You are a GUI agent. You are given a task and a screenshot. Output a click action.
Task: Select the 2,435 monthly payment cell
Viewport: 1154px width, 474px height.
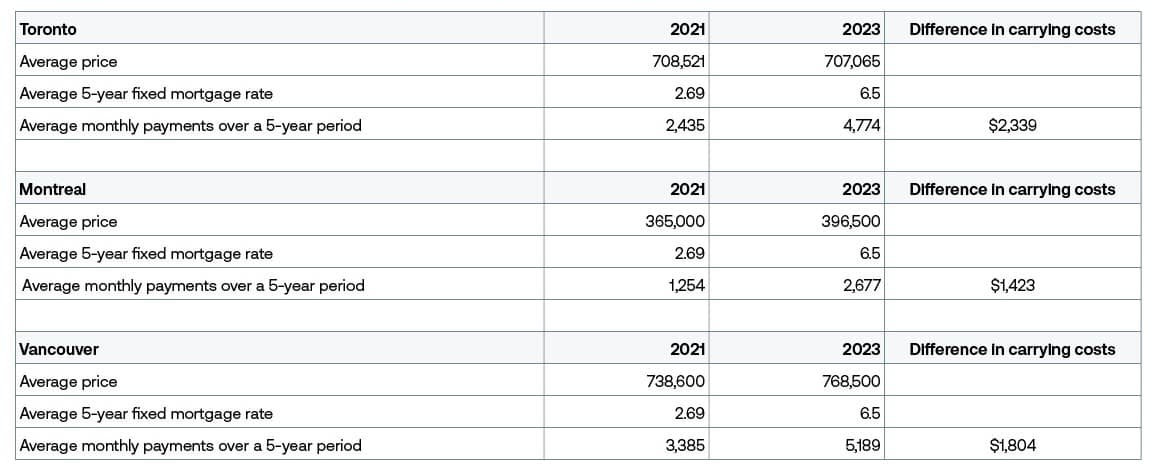coord(685,126)
